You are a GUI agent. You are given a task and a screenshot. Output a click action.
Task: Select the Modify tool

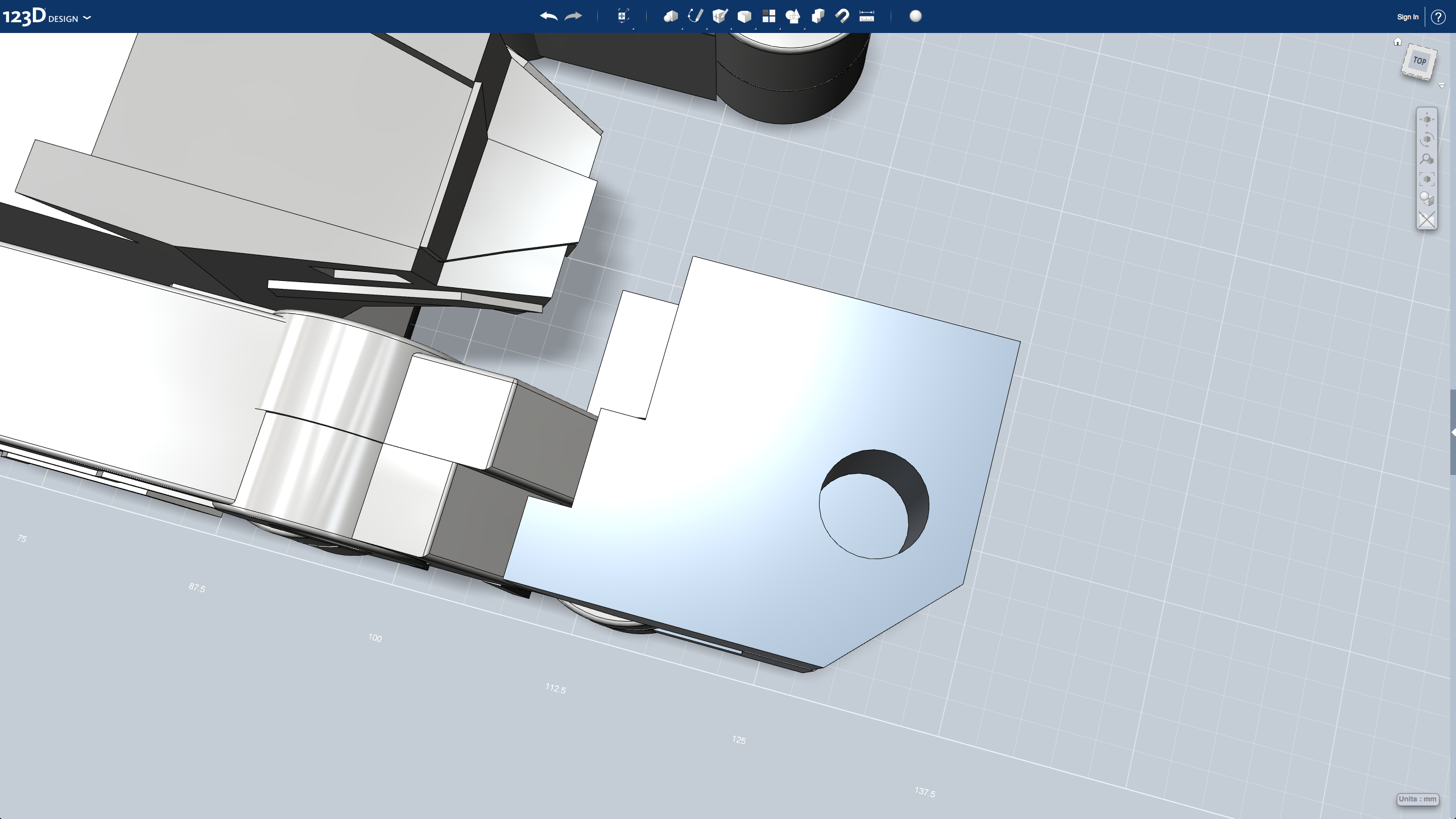click(x=744, y=16)
